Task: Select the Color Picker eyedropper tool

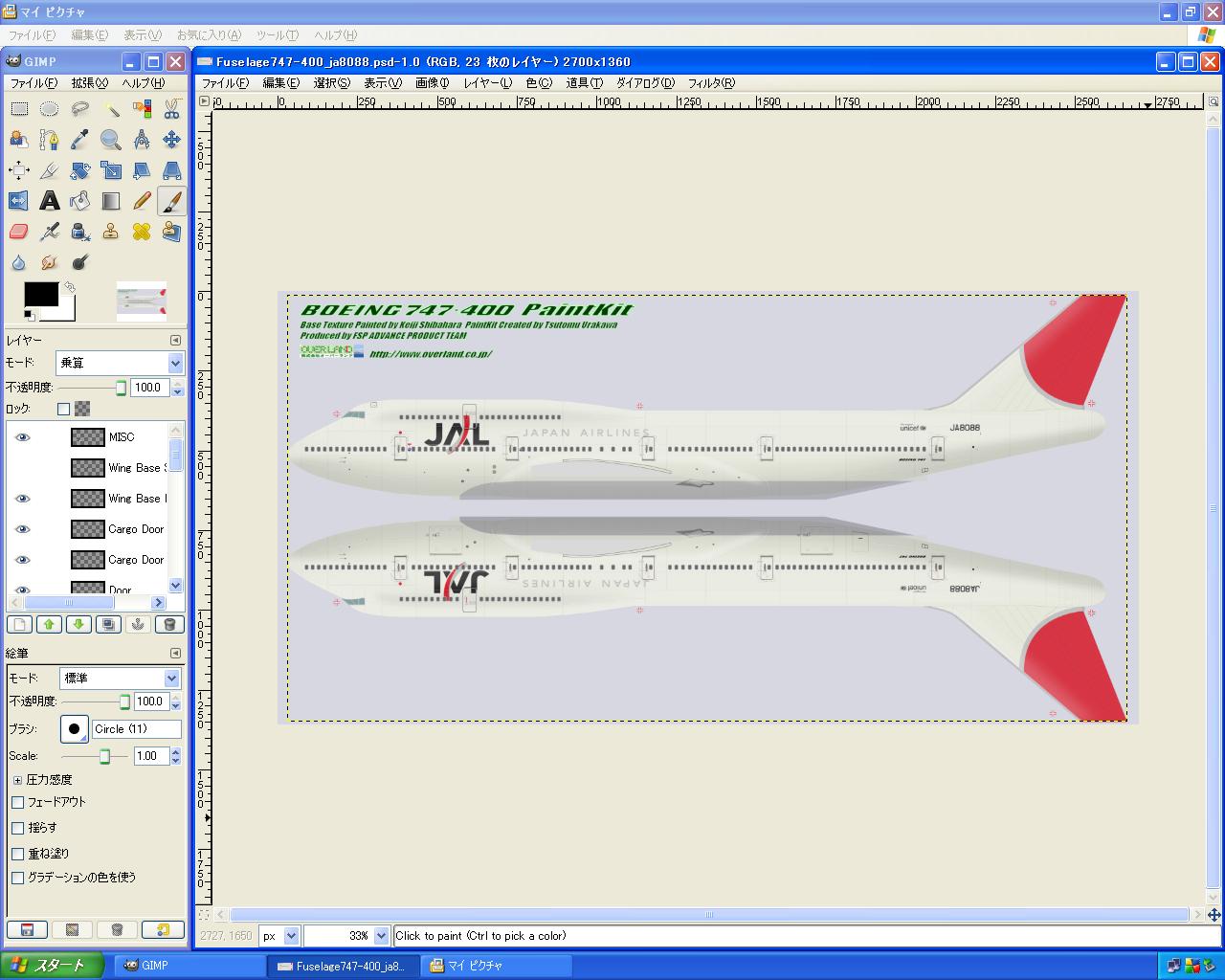Action: click(x=79, y=140)
